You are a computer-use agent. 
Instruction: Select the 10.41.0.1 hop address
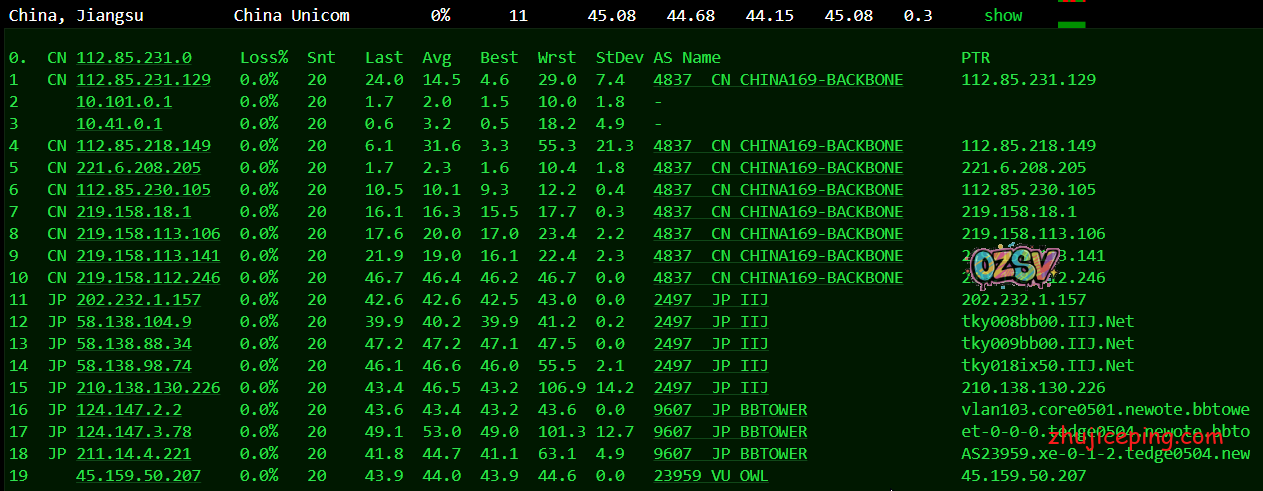pos(119,124)
